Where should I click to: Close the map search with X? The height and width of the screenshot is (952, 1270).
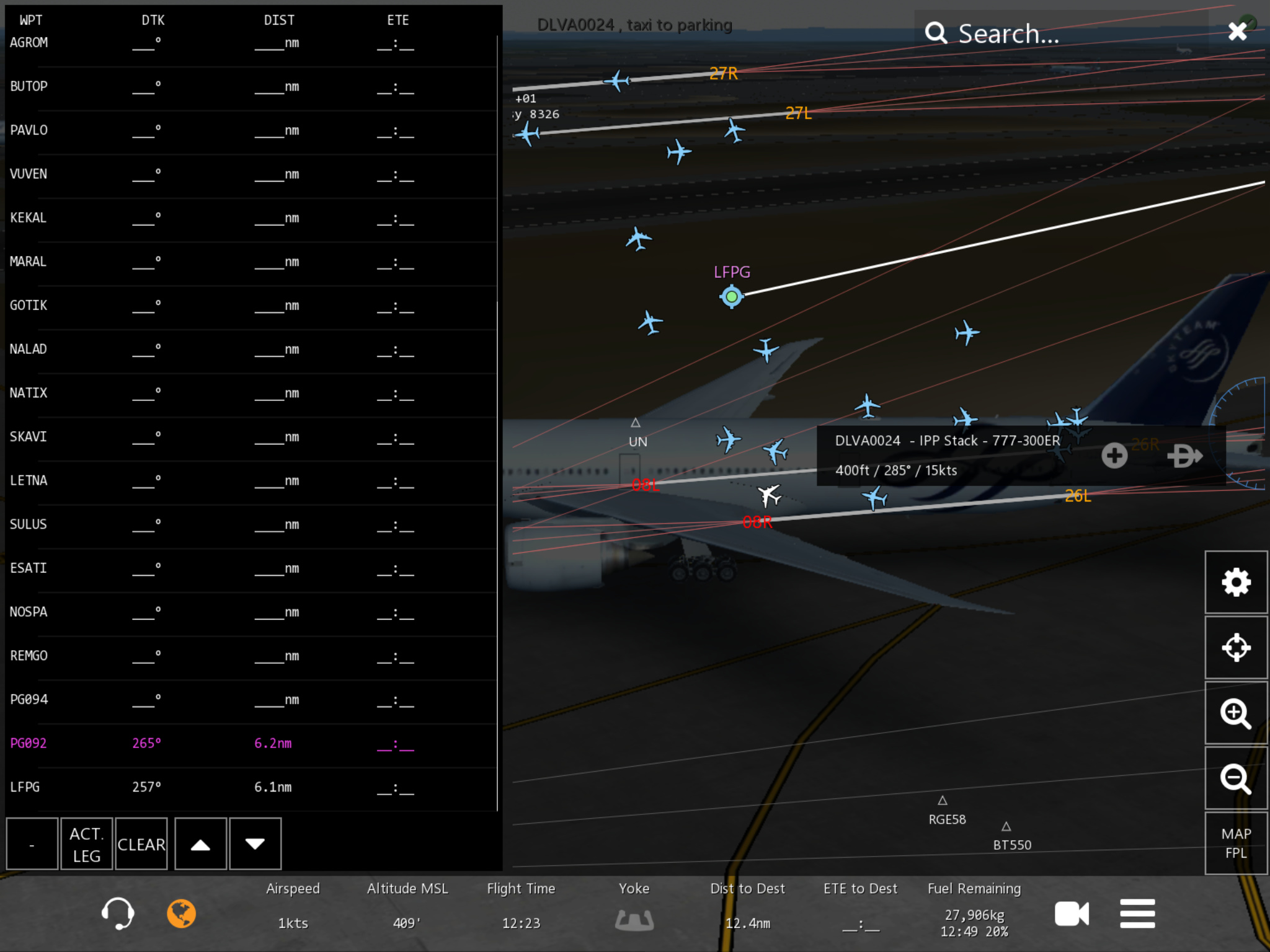[x=1237, y=31]
